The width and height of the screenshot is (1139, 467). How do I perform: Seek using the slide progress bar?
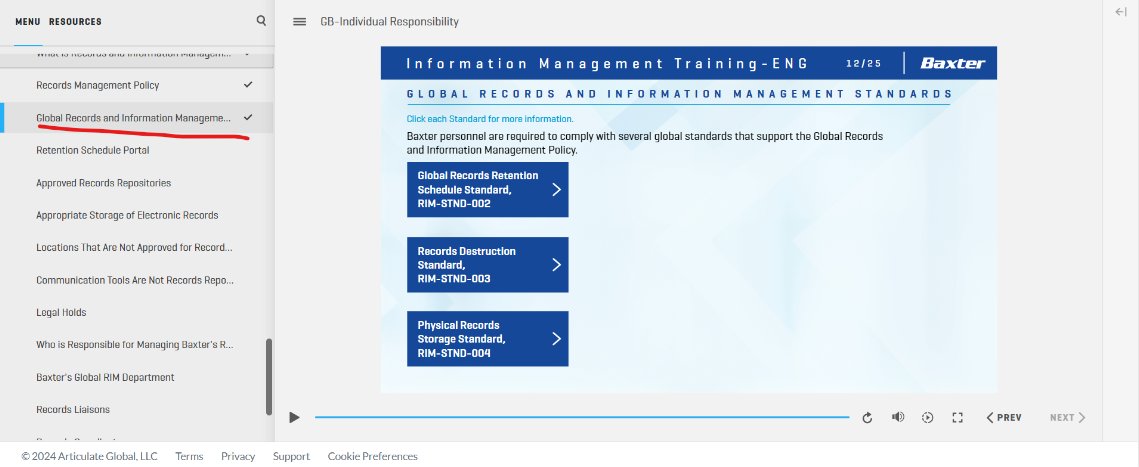[x=582, y=418]
